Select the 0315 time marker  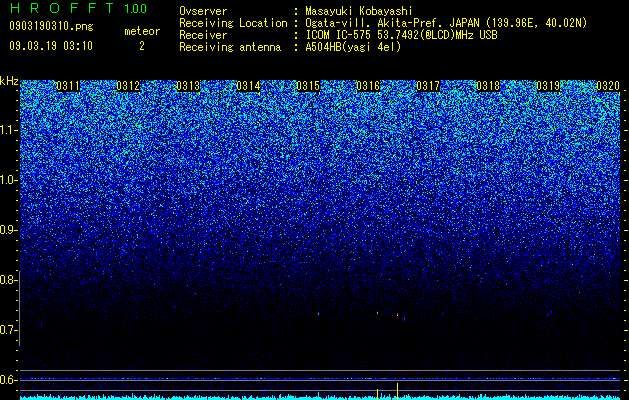pos(308,86)
